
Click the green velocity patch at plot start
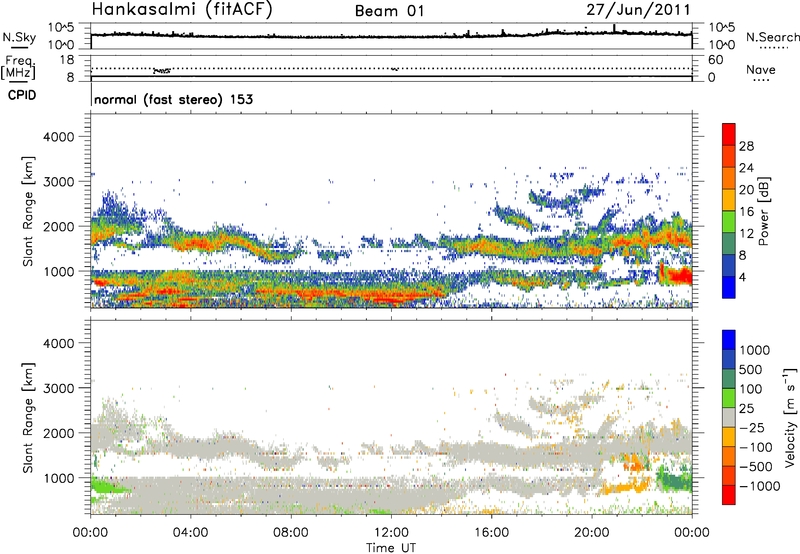[x=106, y=486]
